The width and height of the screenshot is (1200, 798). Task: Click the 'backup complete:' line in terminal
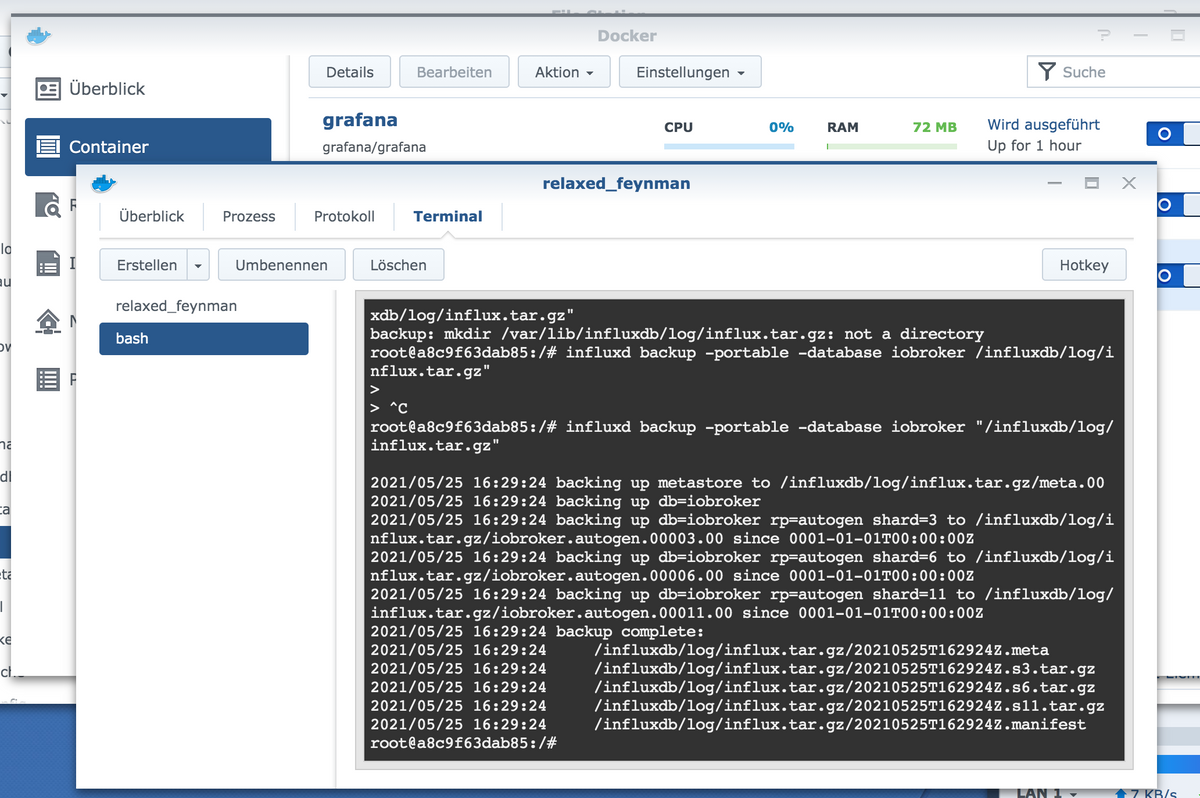pos(537,632)
